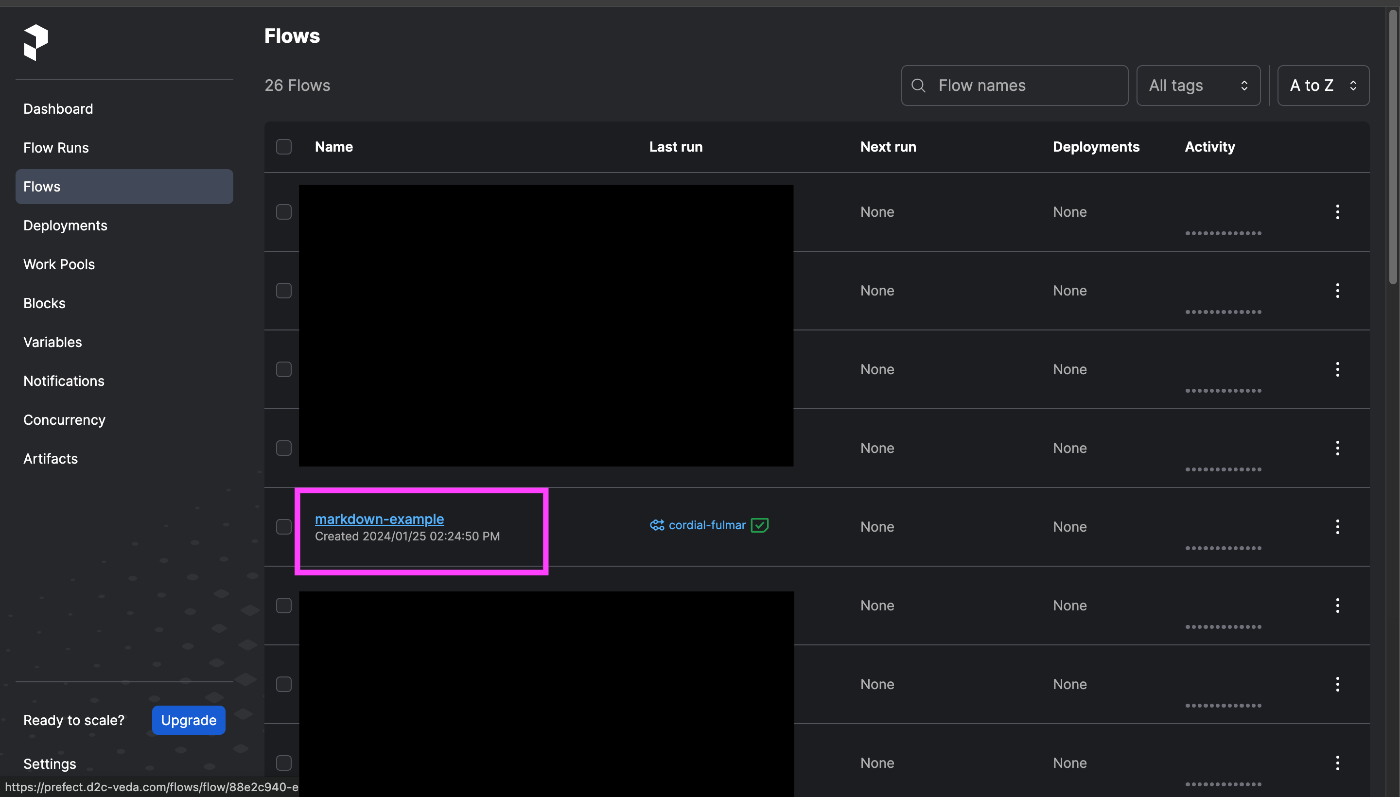Click the '26 Flows' count text
Screen dimensions: 1400x797
pos(297,86)
